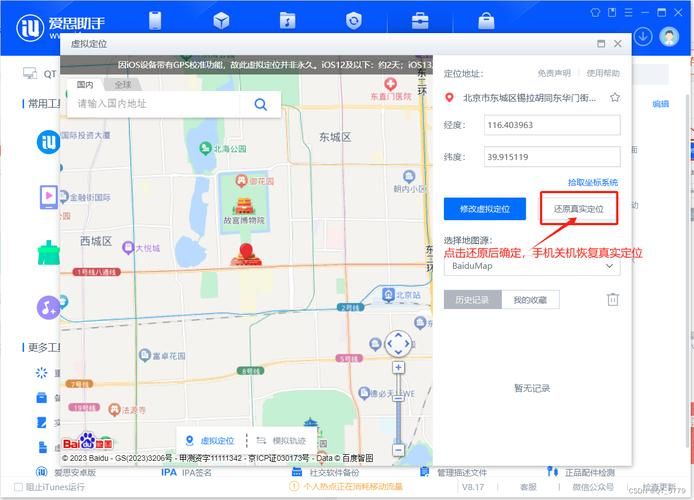Screen dimensions: 694x500
Task: Click the red location pin on map
Action: 246,251
